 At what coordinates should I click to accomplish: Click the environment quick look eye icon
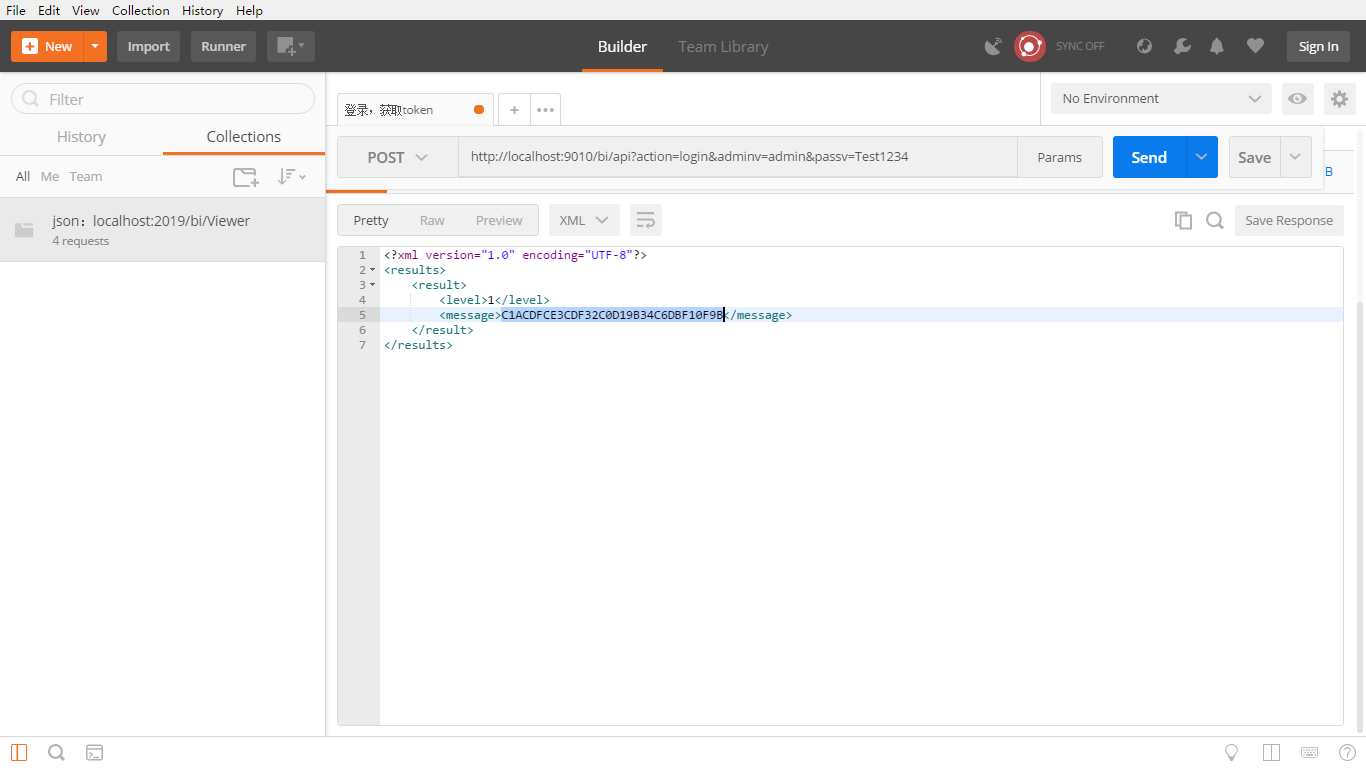1297,99
